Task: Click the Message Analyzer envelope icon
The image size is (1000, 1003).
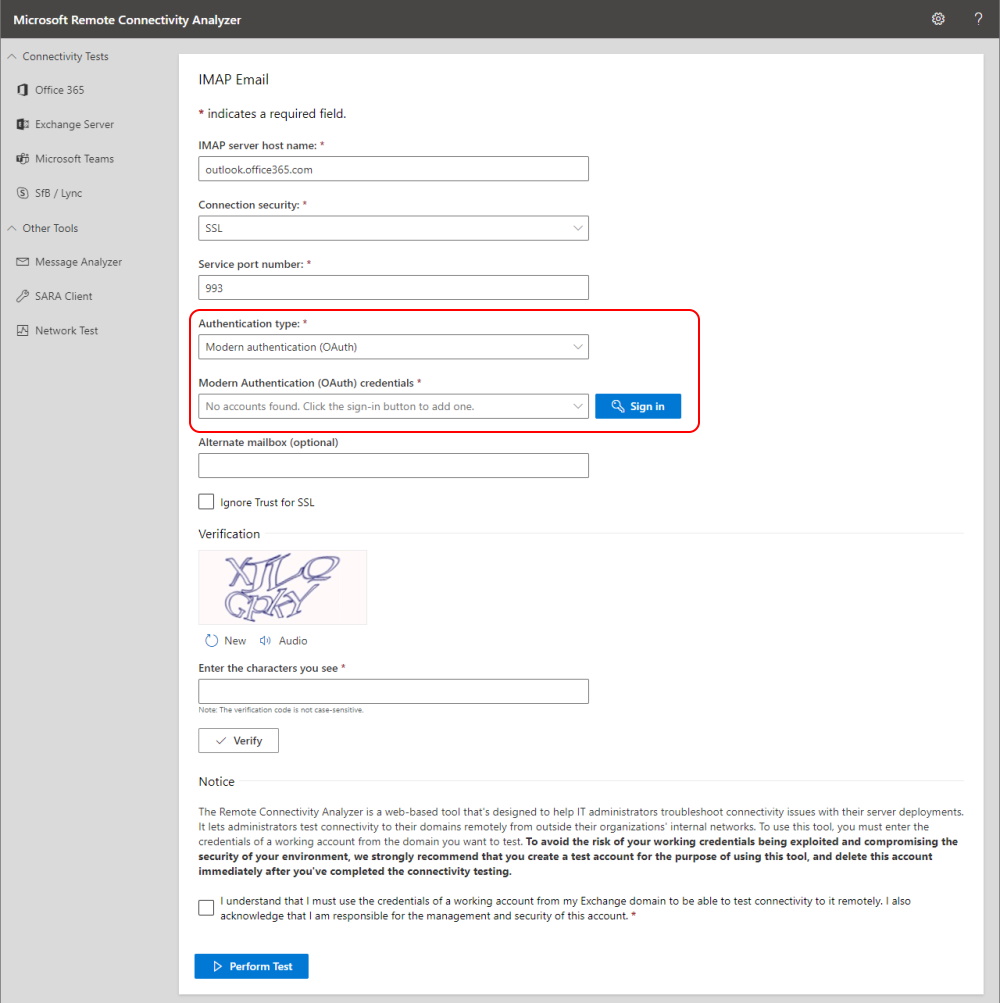Action: tap(22, 262)
